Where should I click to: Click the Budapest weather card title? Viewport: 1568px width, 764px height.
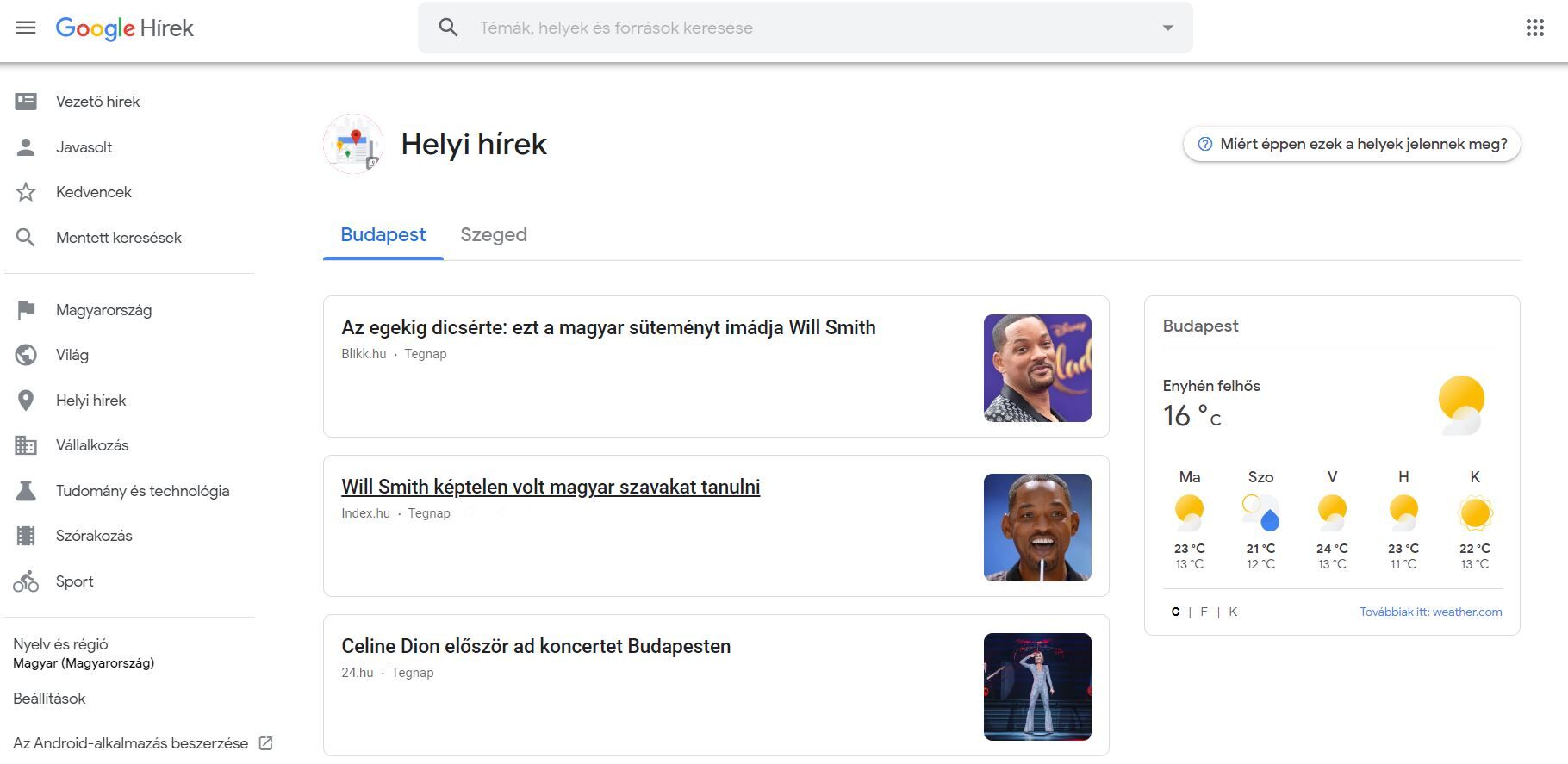point(1200,326)
